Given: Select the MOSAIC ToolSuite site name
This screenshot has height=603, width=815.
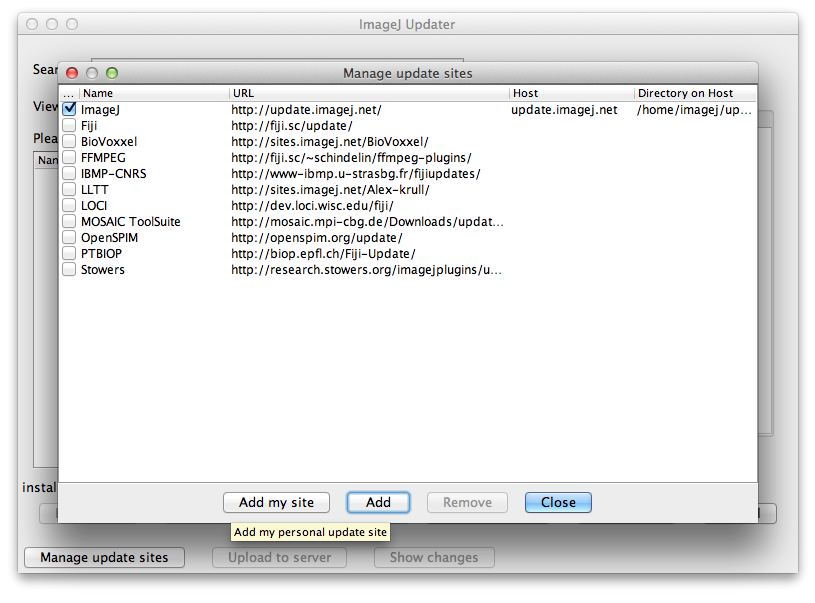Looking at the screenshot, I should [x=130, y=222].
